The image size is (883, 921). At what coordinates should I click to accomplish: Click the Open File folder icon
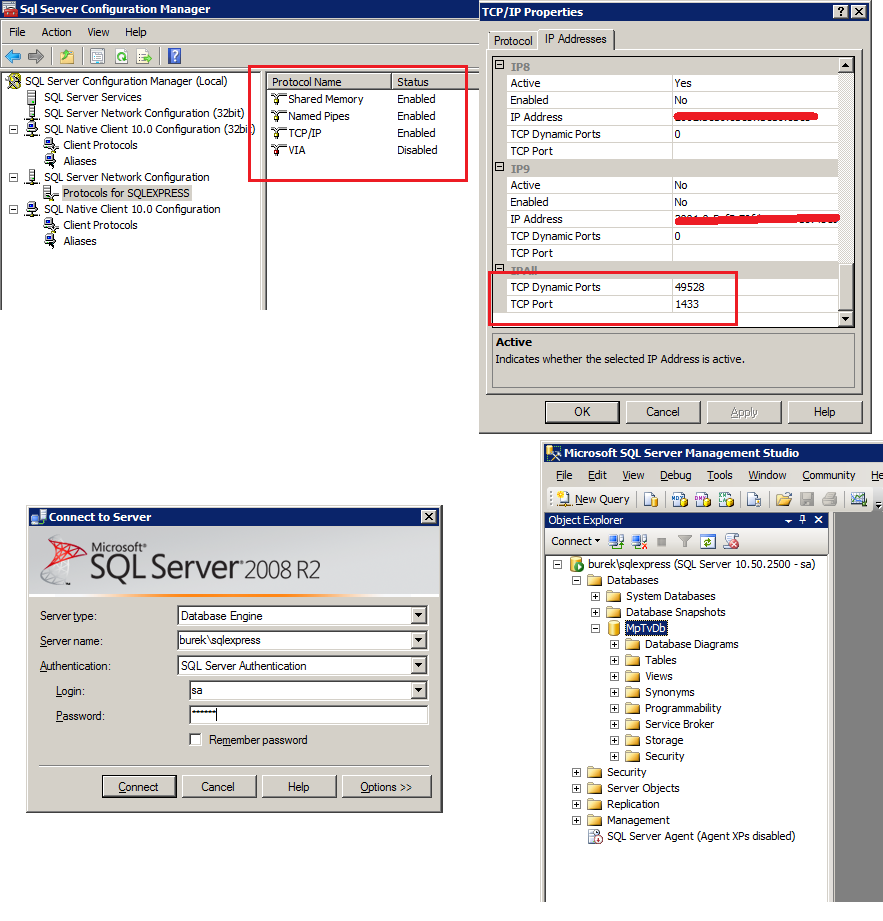pos(784,499)
